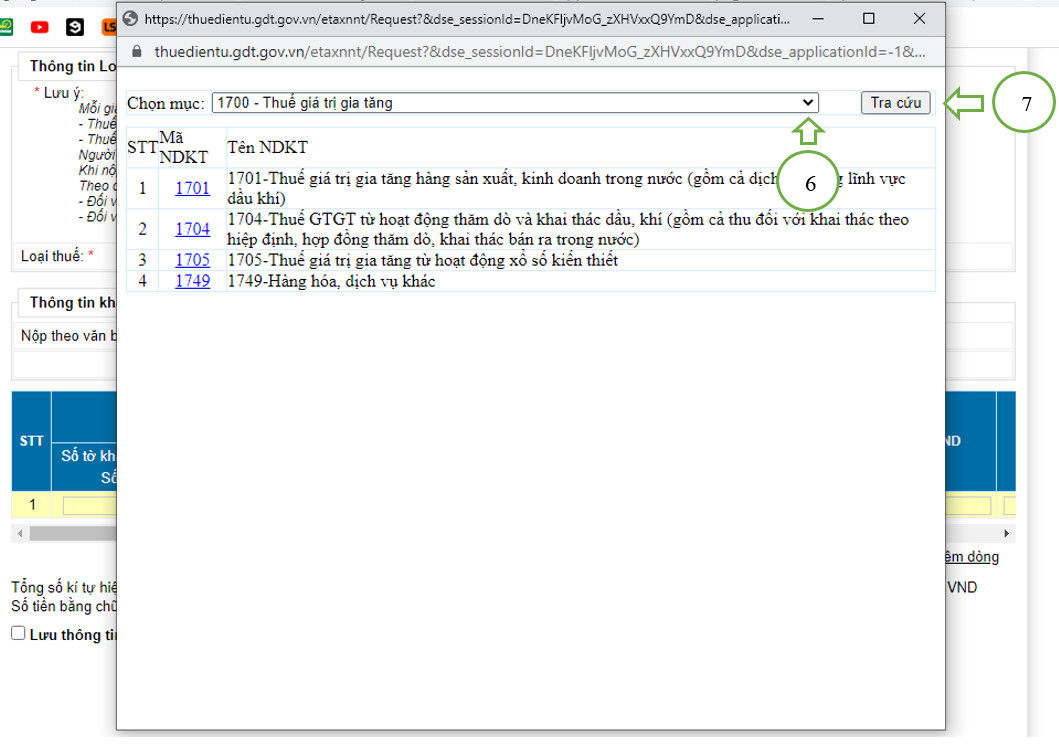Toggle the 'Lưu thông tin' checkbox
Viewport: 1059px width, 749px height.
(x=18, y=633)
